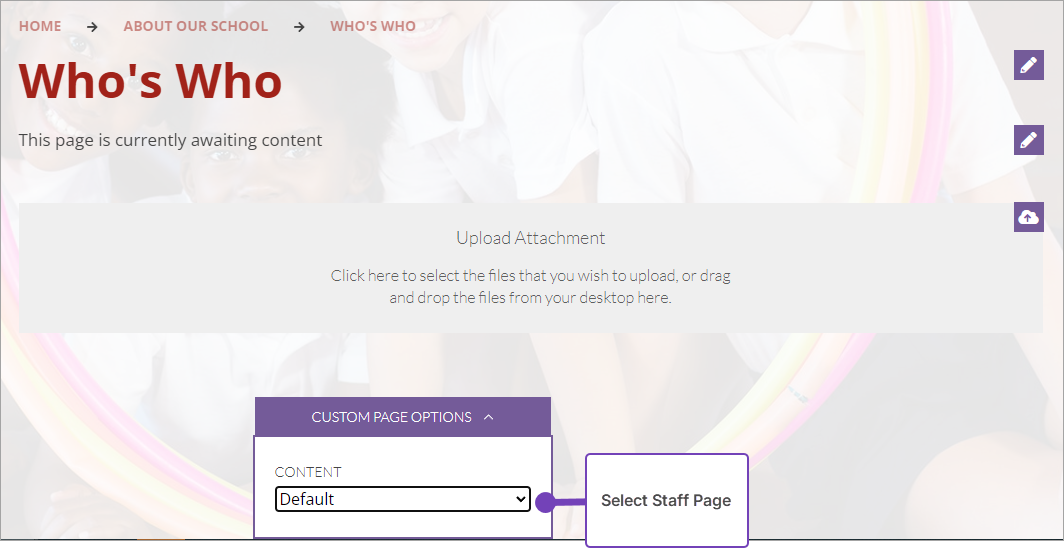The height and width of the screenshot is (550, 1064).
Task: Click the pencil icon beside the awaiting content text
Action: pos(1028,140)
